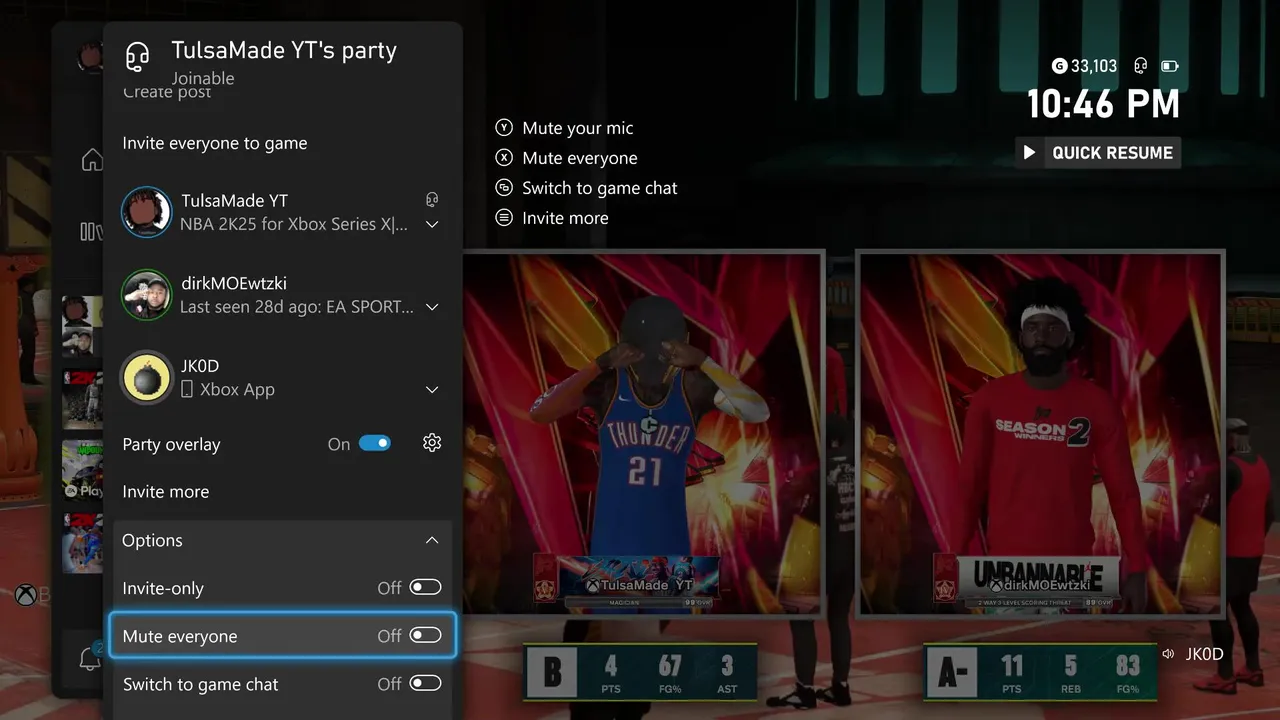
Task: Click the 33,103 Gamerscore value
Action: (x=1094, y=66)
